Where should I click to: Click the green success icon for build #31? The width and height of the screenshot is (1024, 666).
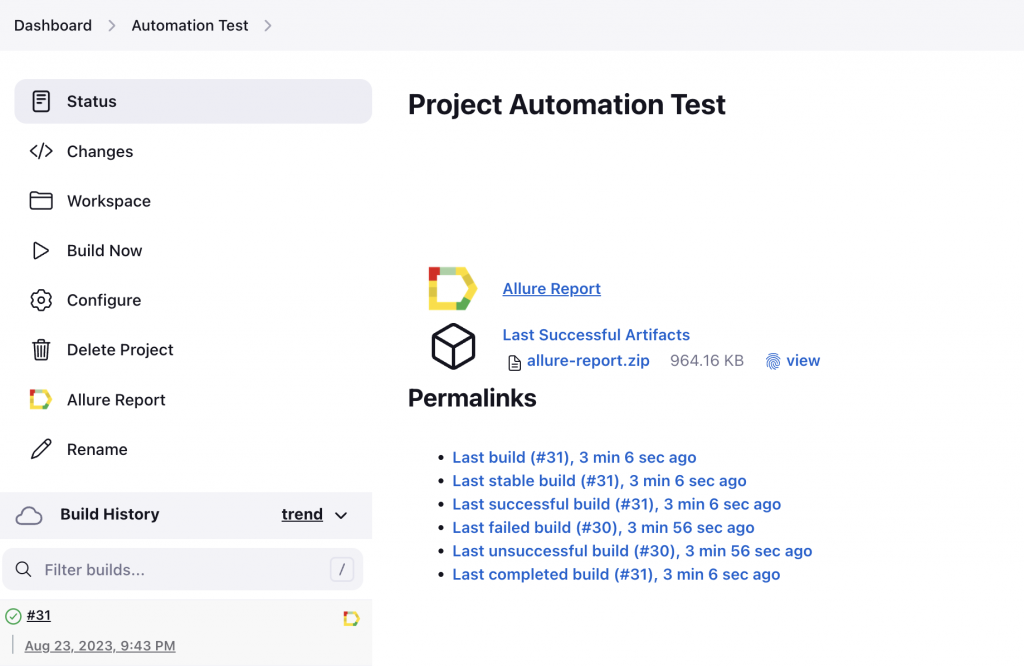point(13,616)
